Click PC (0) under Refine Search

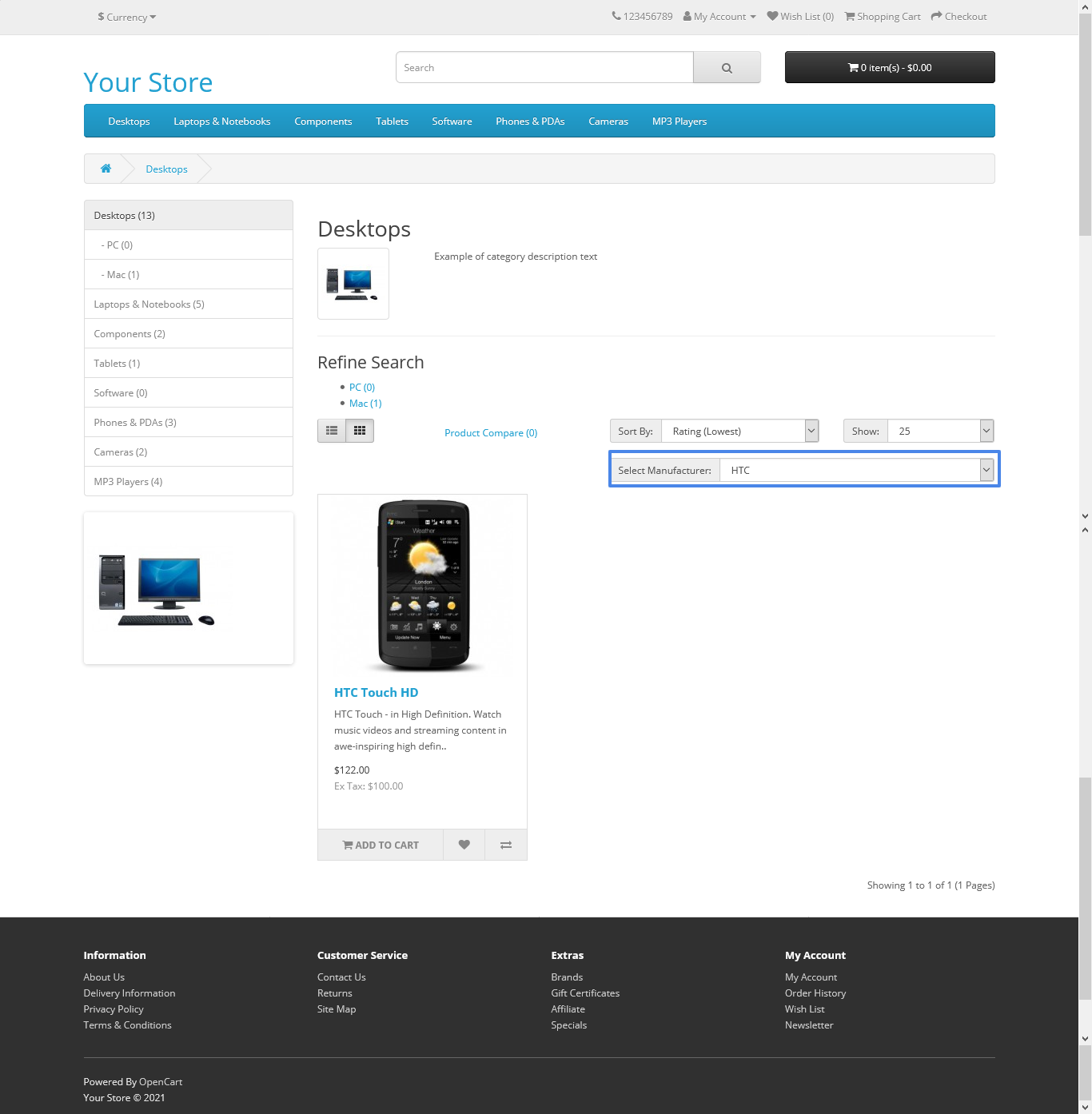point(362,388)
